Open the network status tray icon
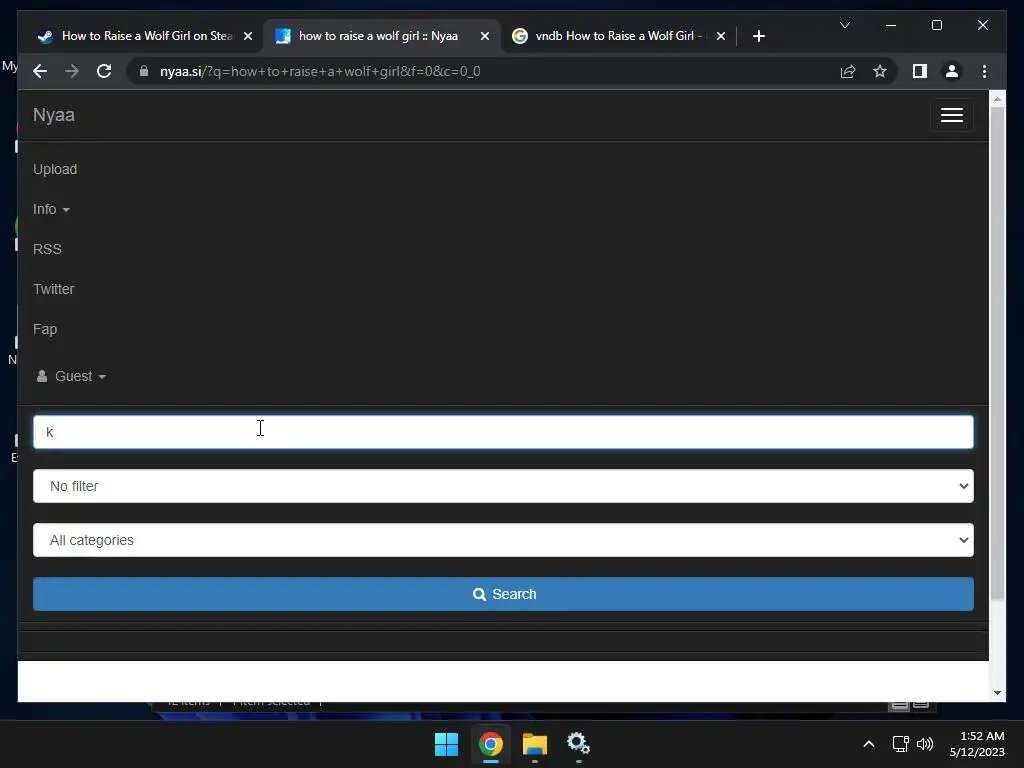The width and height of the screenshot is (1024, 768). point(901,744)
